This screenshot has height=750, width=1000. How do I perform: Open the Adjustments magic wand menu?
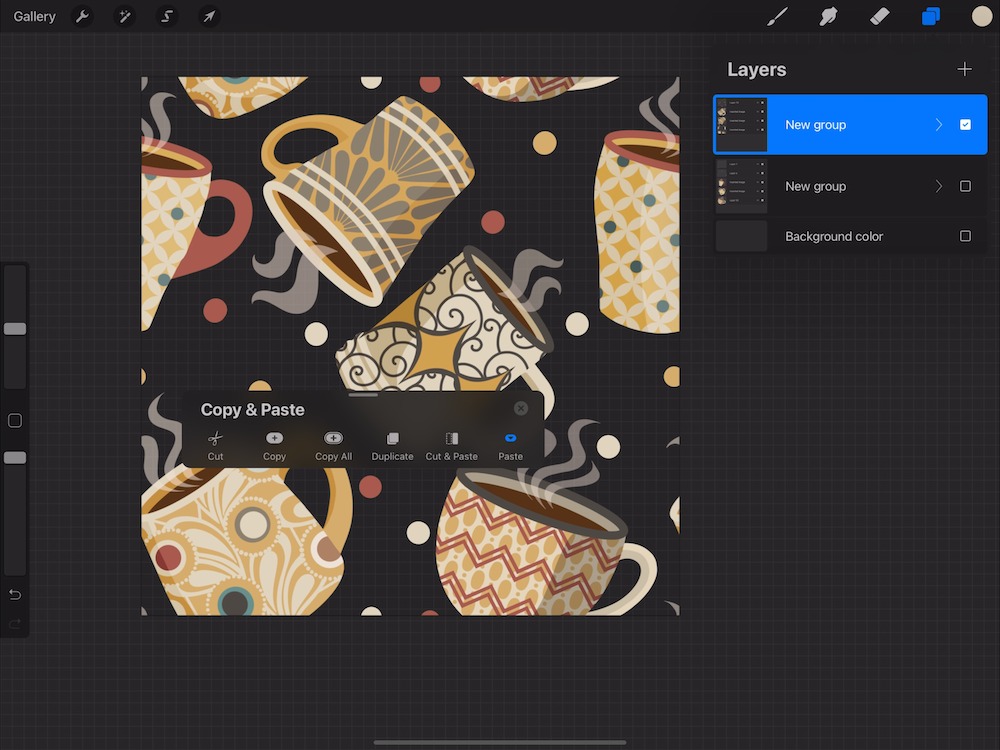click(x=125, y=16)
